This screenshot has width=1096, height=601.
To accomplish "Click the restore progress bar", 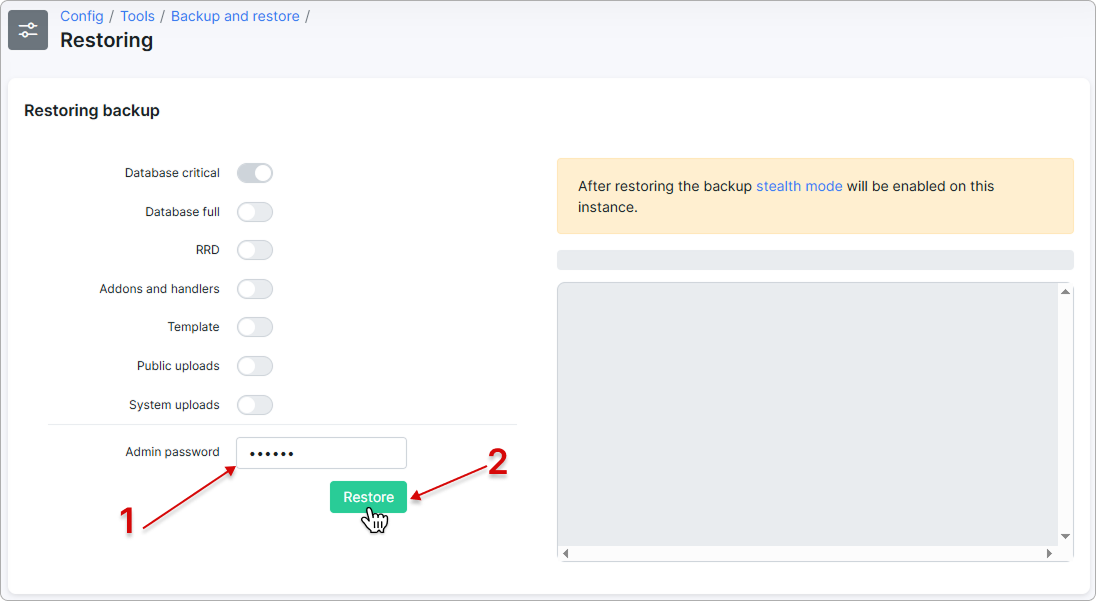I will tap(814, 260).
